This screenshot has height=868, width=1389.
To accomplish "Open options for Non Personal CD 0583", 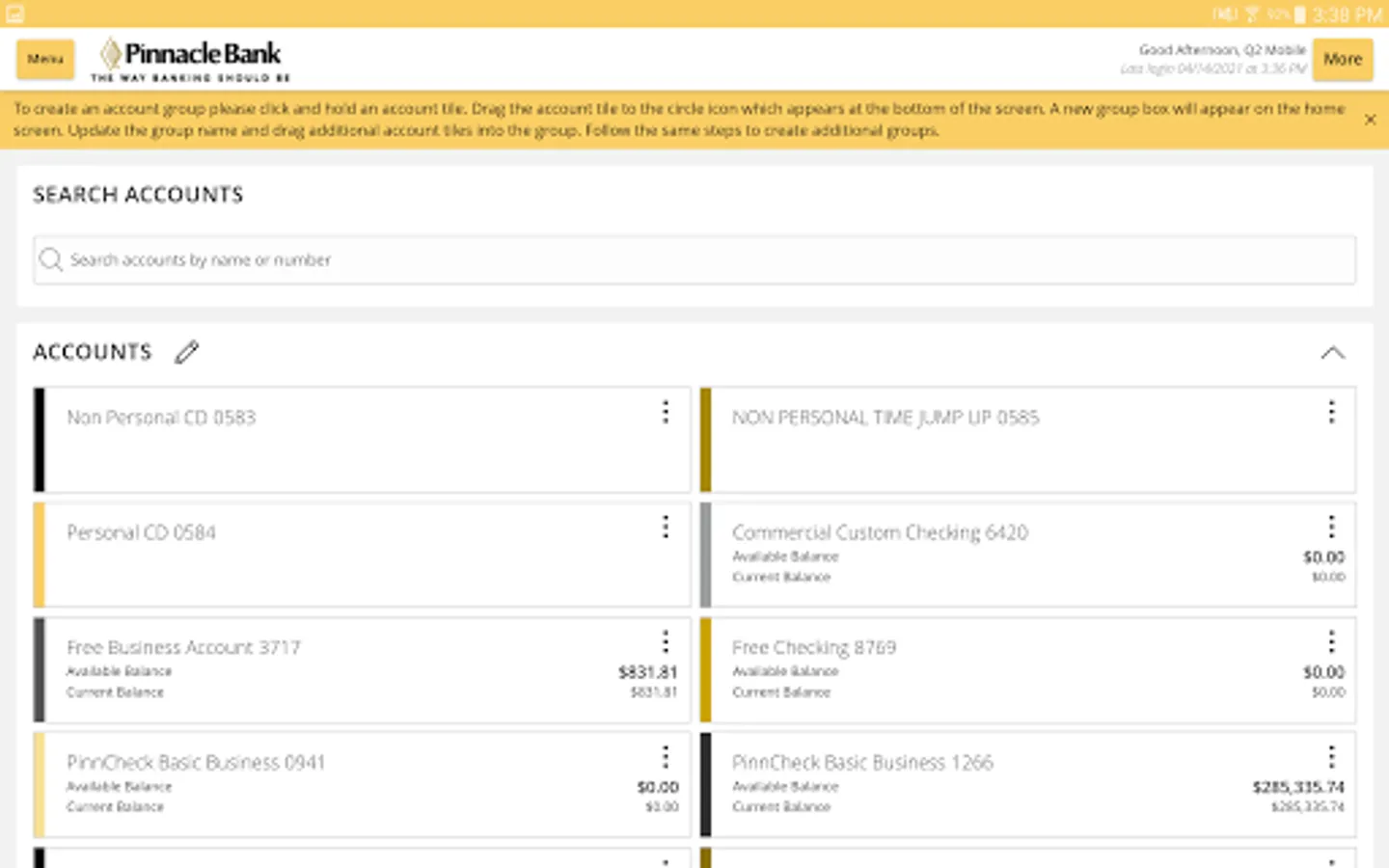I will tap(666, 413).
